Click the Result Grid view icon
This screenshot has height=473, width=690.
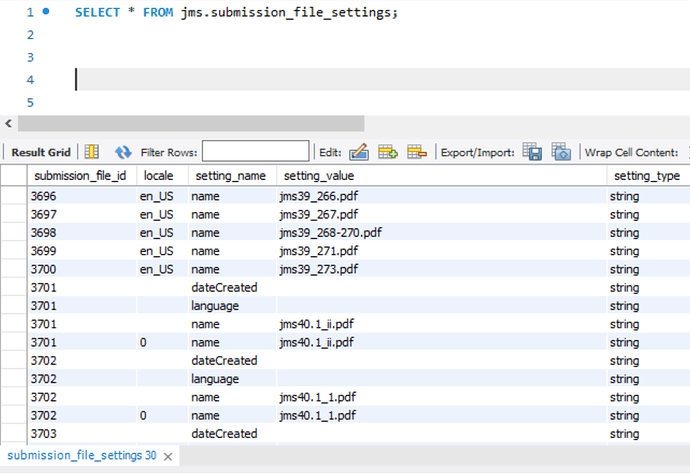tap(92, 152)
